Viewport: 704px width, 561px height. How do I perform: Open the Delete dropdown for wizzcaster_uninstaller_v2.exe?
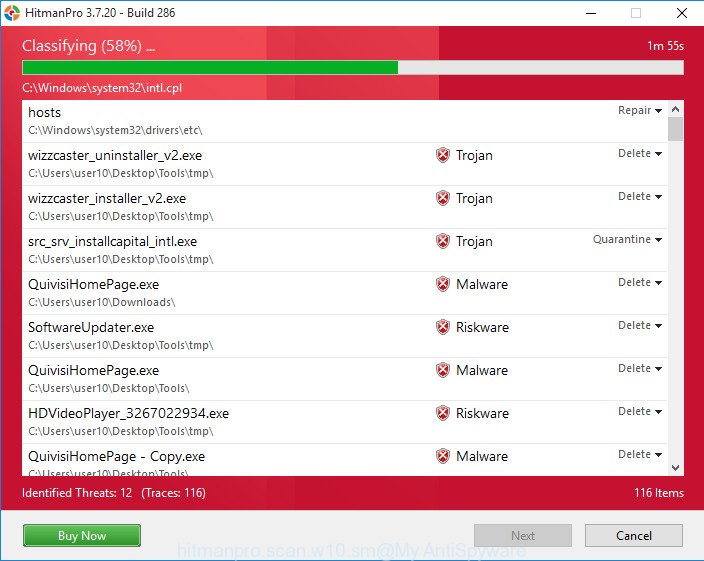(x=640, y=153)
